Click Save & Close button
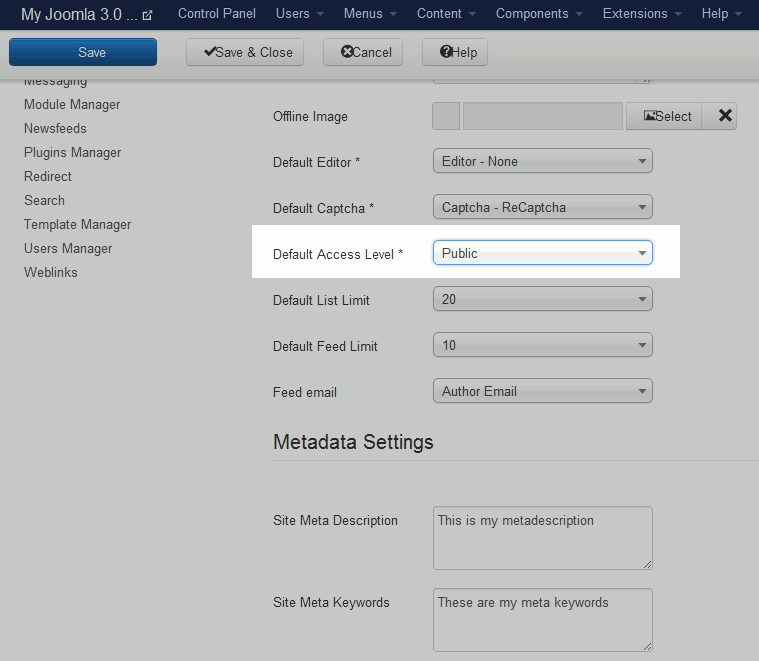The width and height of the screenshot is (759, 661). (245, 52)
